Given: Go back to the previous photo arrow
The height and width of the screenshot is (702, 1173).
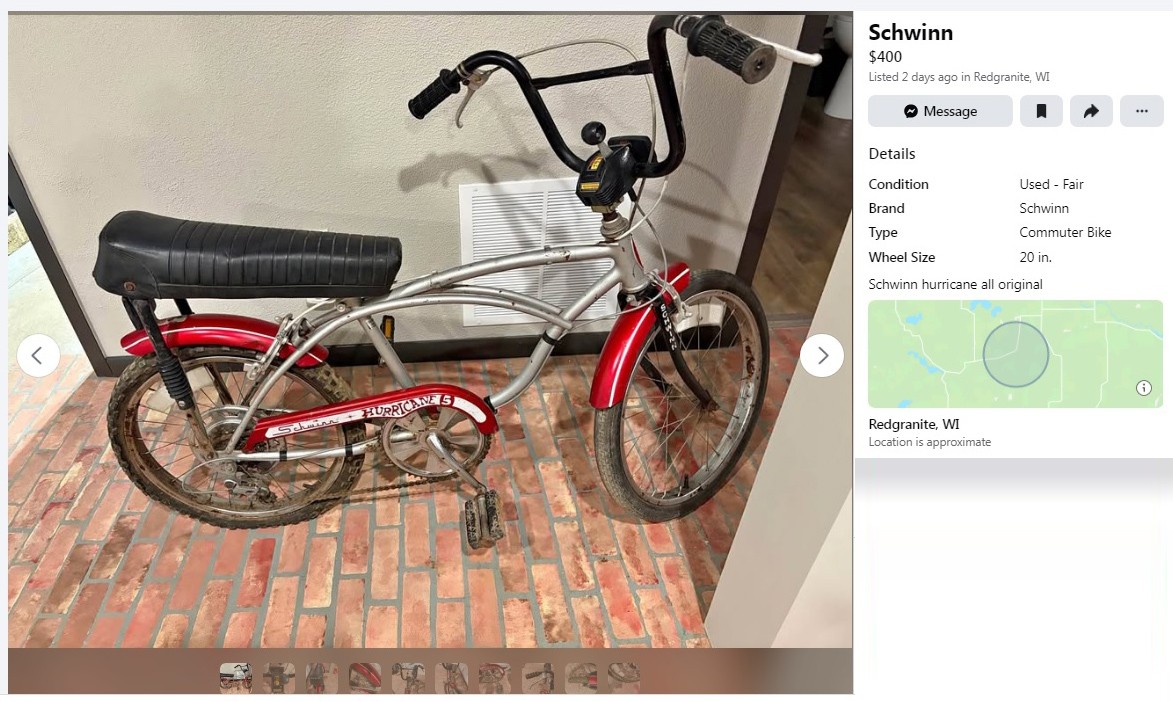Looking at the screenshot, I should 38,355.
